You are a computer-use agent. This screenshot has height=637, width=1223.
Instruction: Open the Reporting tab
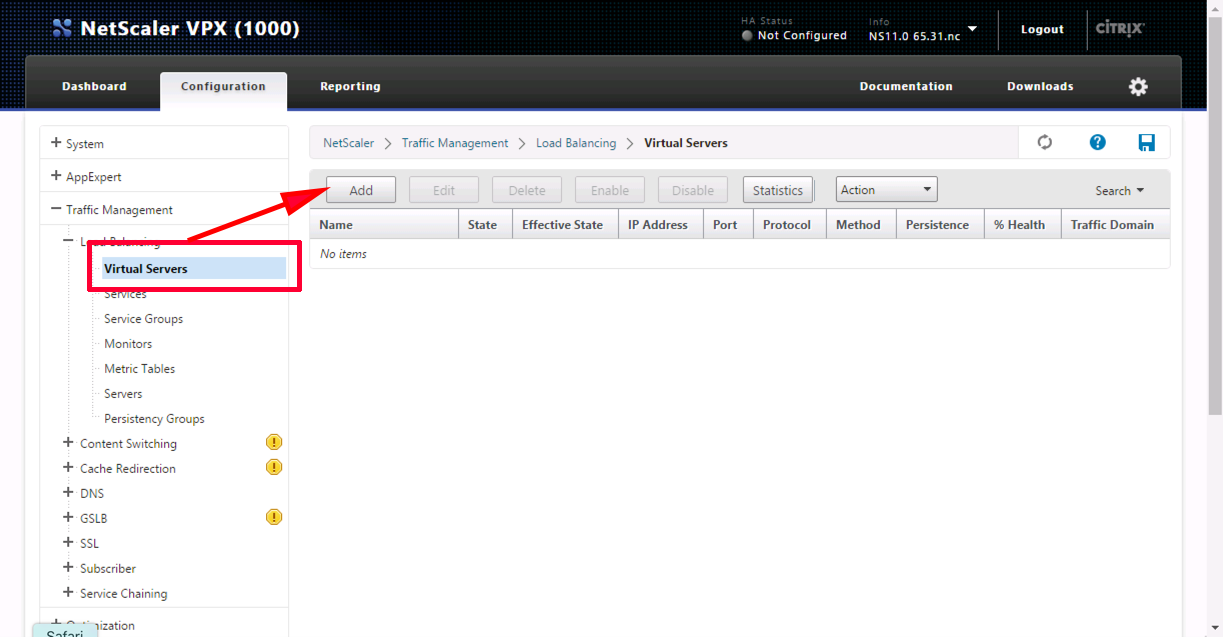(x=350, y=86)
